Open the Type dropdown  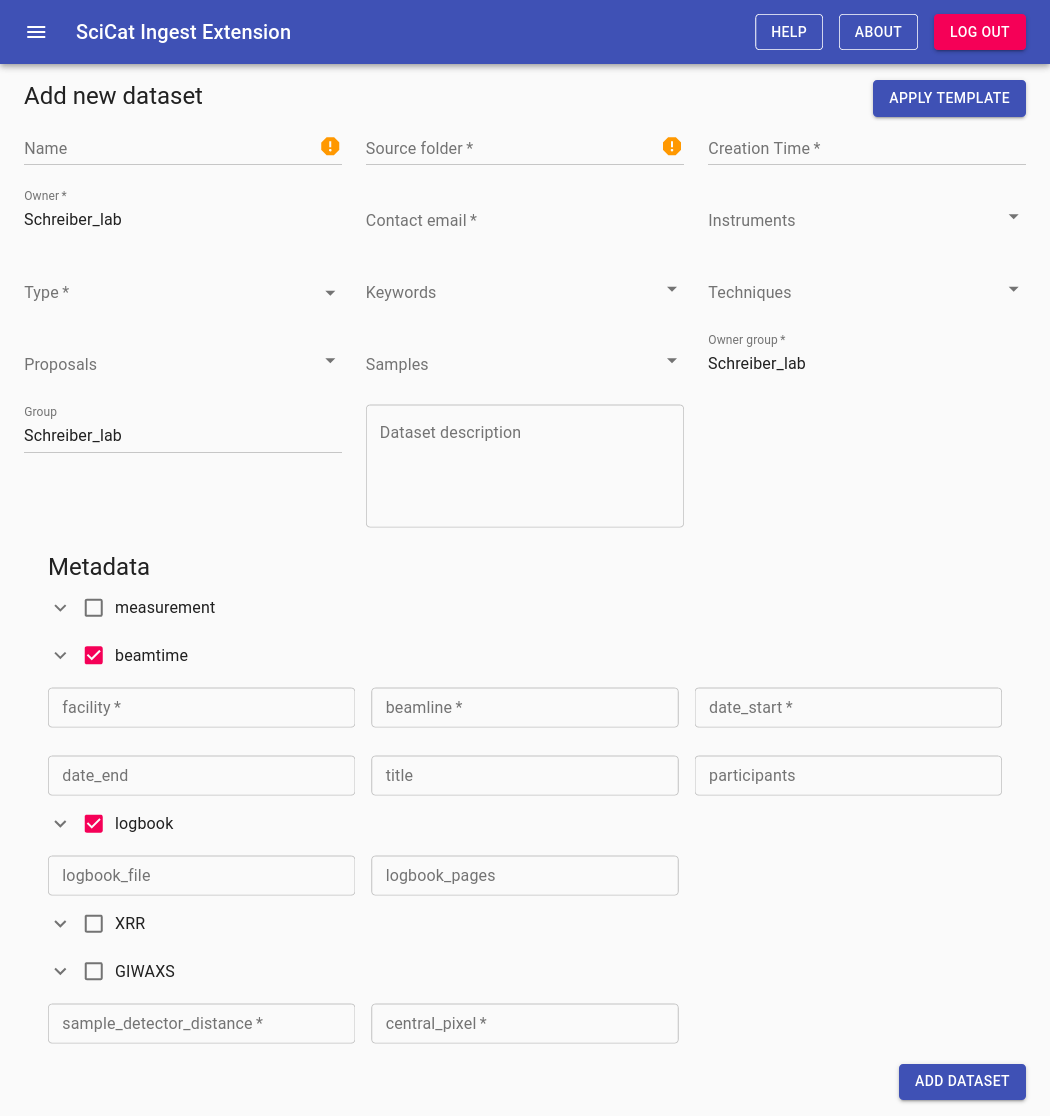(x=329, y=293)
